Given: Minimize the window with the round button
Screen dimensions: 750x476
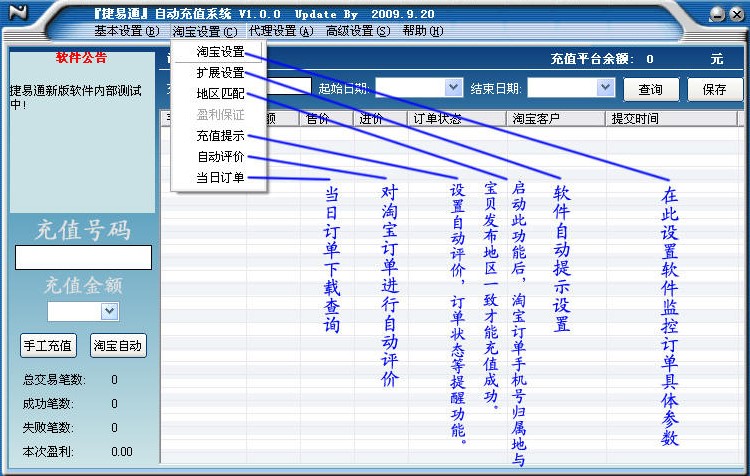Looking at the screenshot, I should pyautogui.click(x=717, y=14).
